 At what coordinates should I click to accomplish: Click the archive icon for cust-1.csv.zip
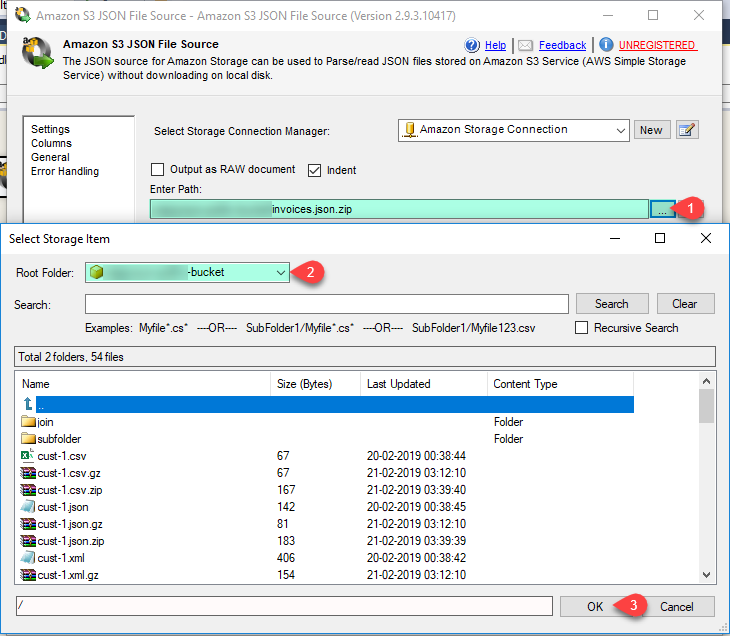coord(28,490)
